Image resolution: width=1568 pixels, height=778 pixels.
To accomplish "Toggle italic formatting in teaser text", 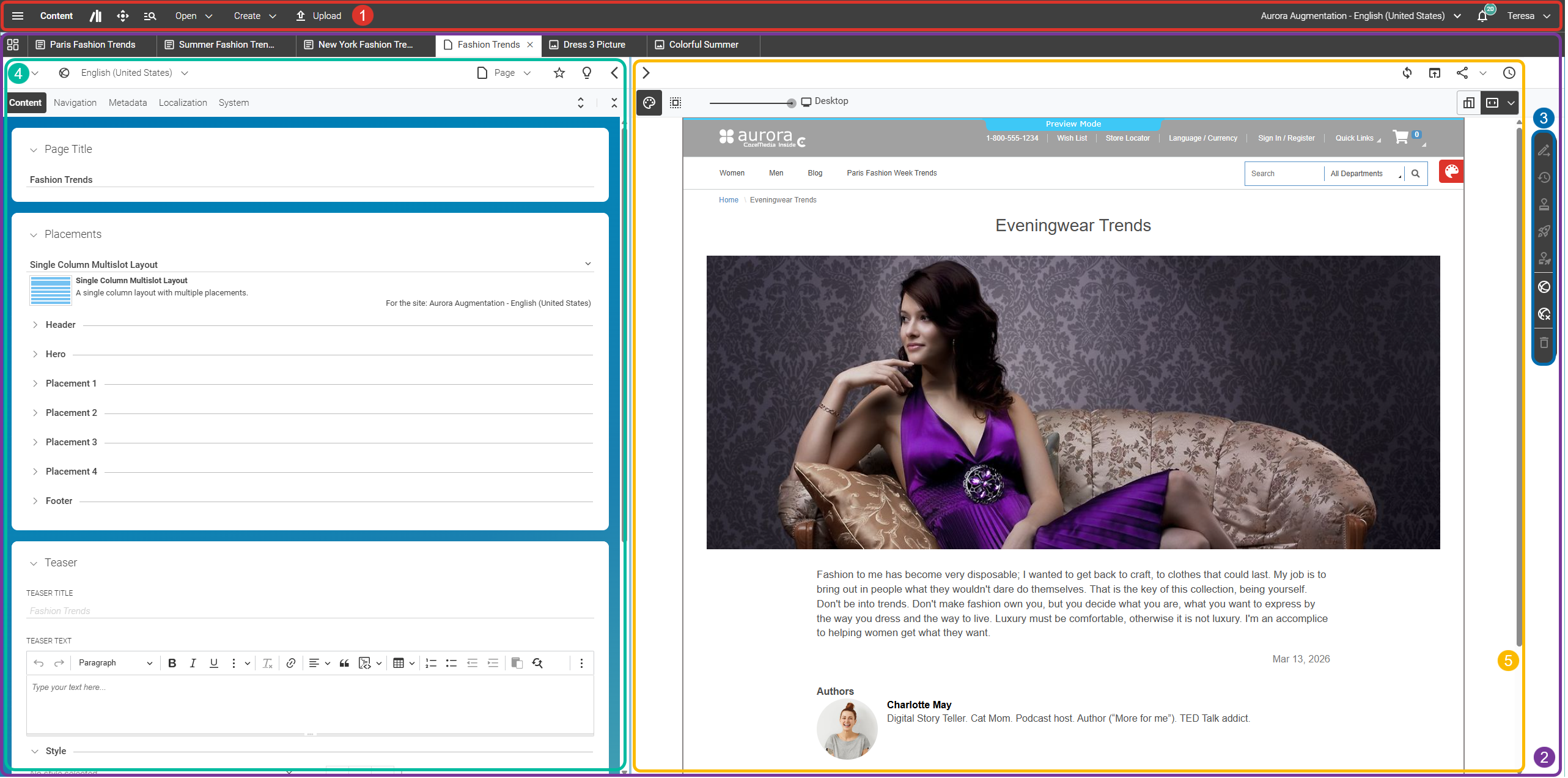I will pyautogui.click(x=193, y=664).
